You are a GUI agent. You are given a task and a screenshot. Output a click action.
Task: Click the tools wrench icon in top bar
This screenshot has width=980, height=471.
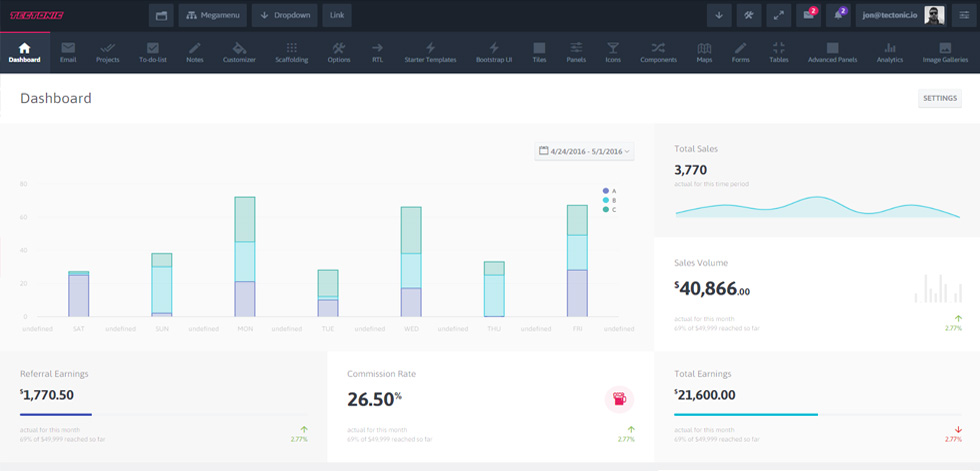point(749,16)
